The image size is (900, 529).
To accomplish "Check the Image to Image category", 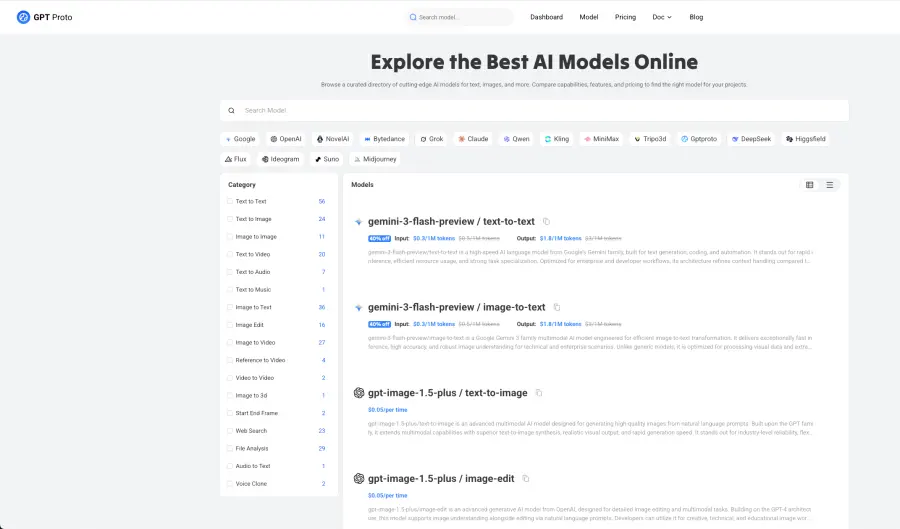I will 230,236.
